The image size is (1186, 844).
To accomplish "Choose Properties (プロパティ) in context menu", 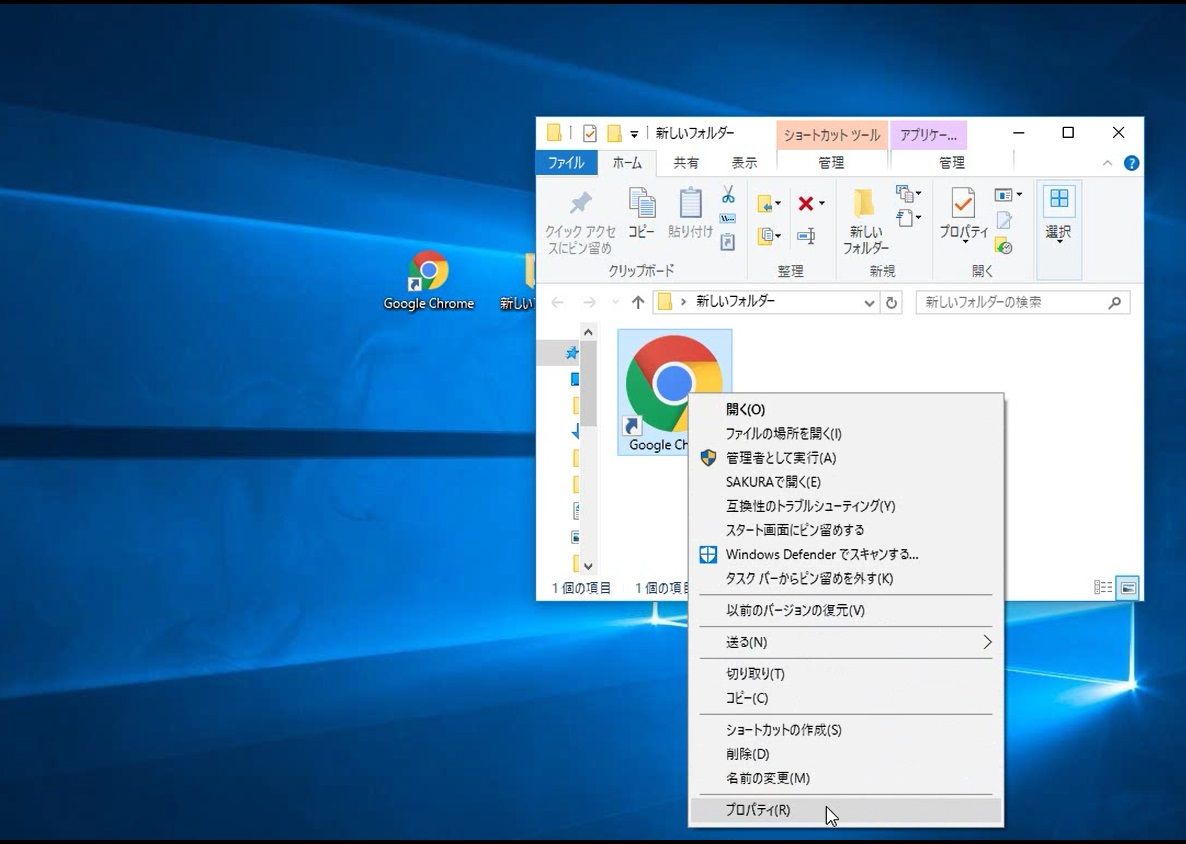I will [847, 810].
